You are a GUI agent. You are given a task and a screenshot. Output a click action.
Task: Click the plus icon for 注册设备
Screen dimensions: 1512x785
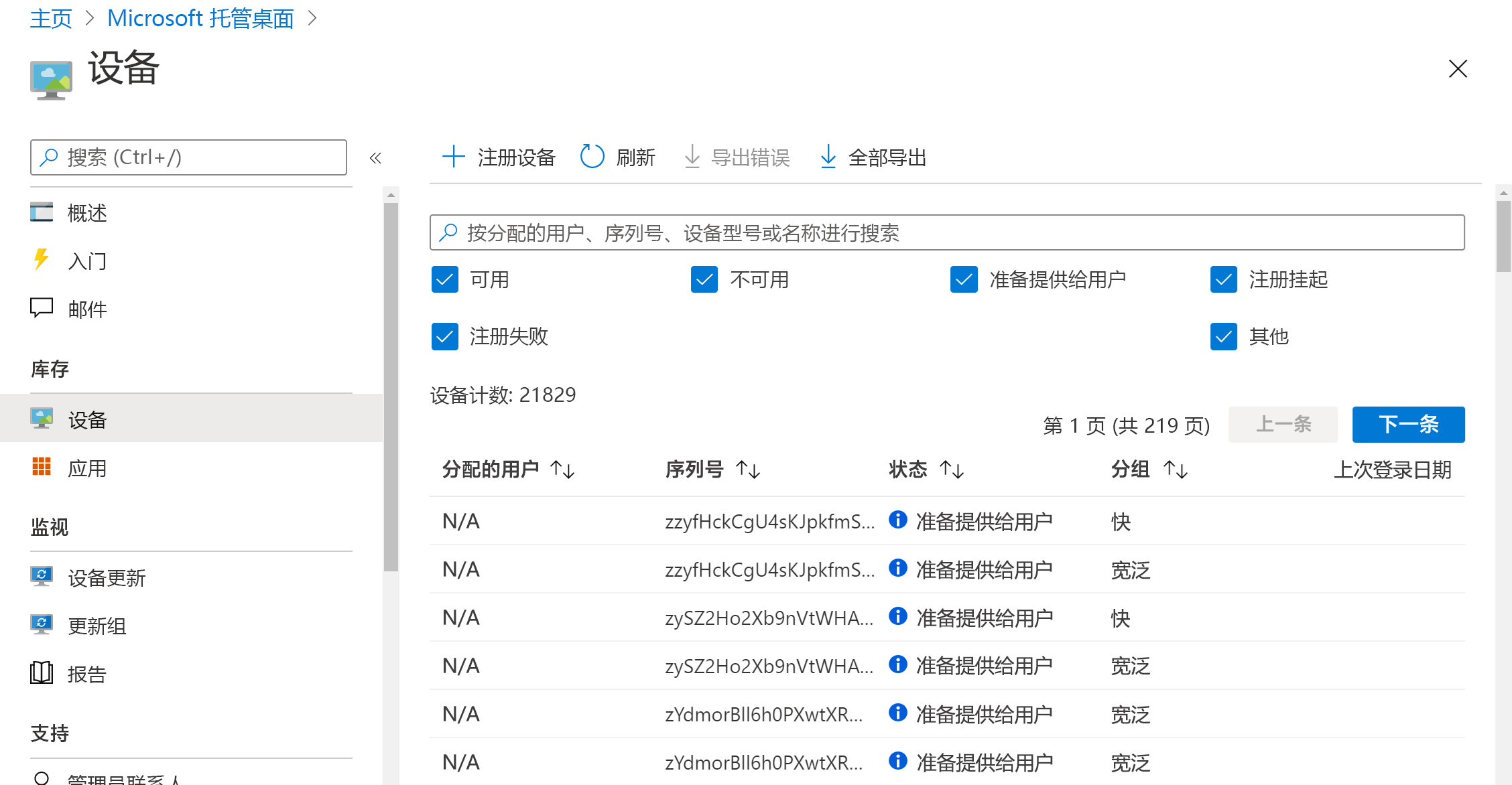pos(454,157)
